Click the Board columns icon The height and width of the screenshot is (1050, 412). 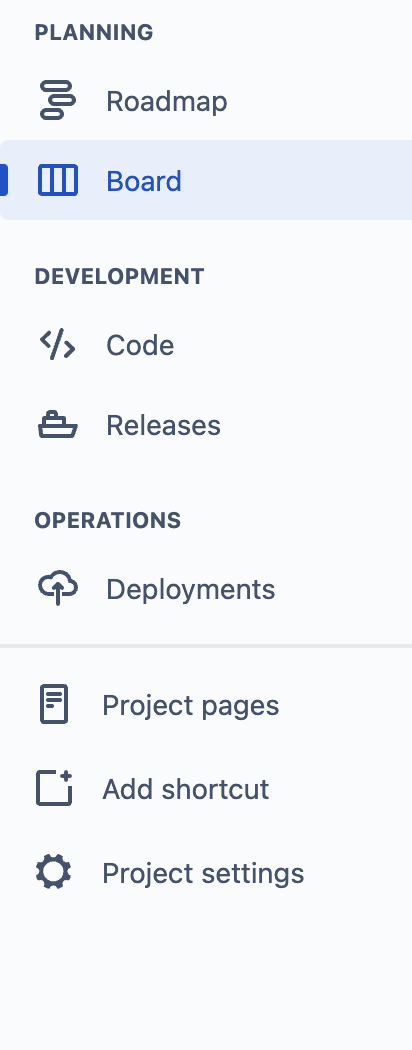click(58, 180)
